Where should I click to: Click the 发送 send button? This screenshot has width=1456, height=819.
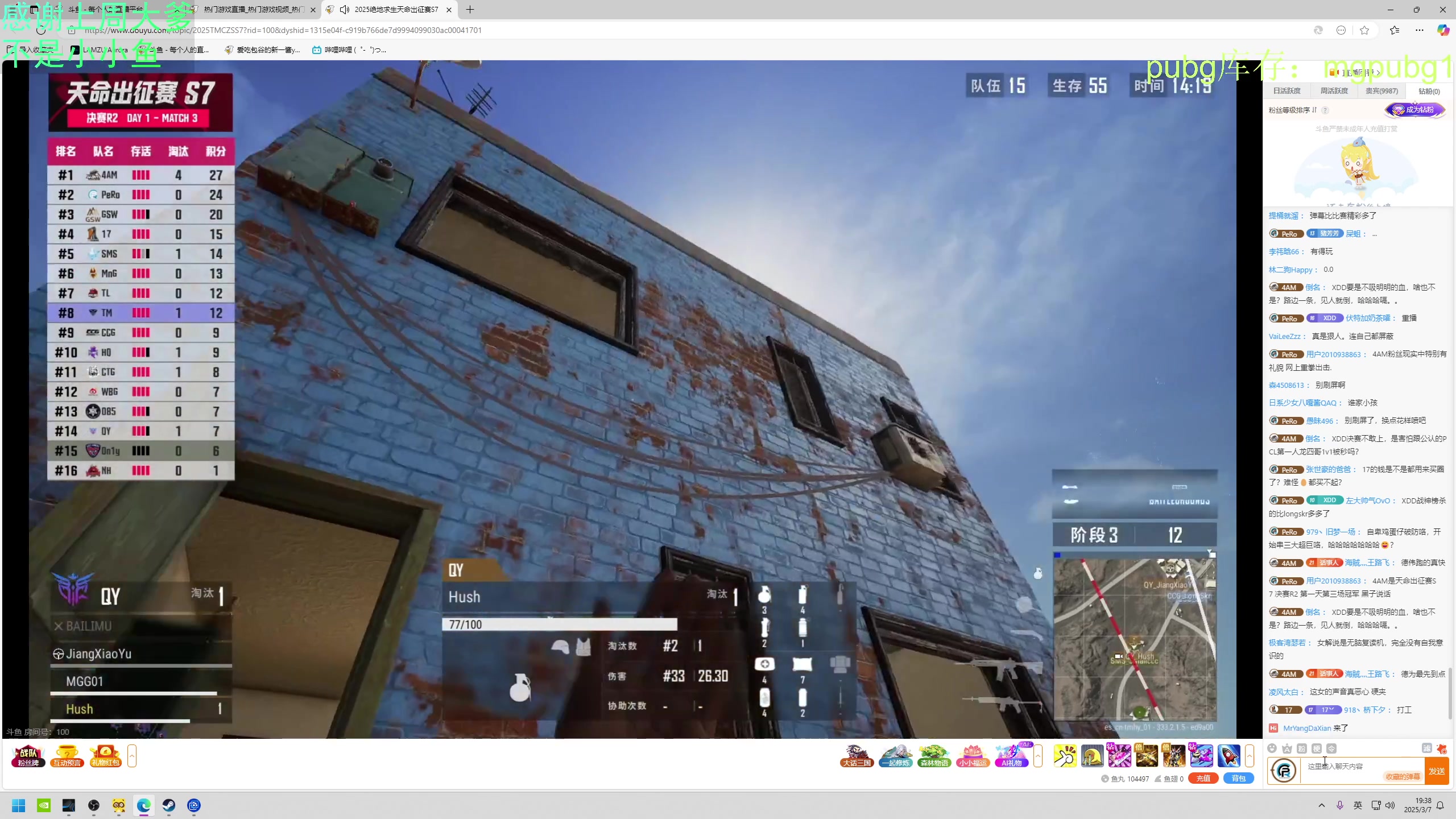[x=1437, y=771]
